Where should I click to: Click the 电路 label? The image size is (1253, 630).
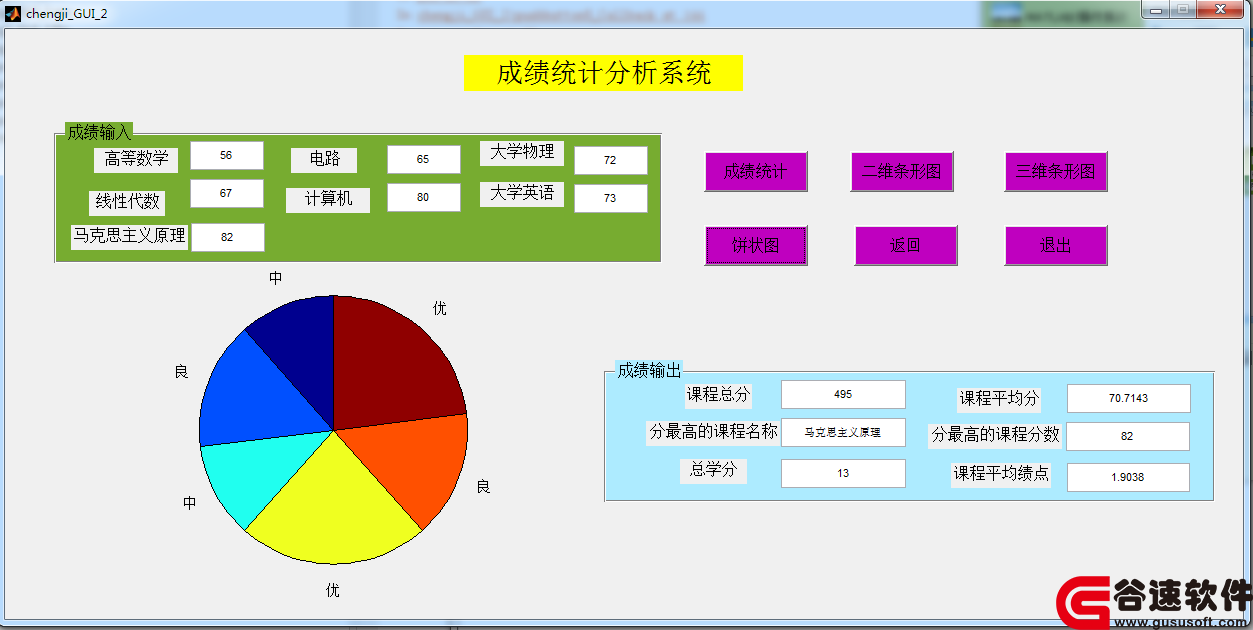[325, 159]
